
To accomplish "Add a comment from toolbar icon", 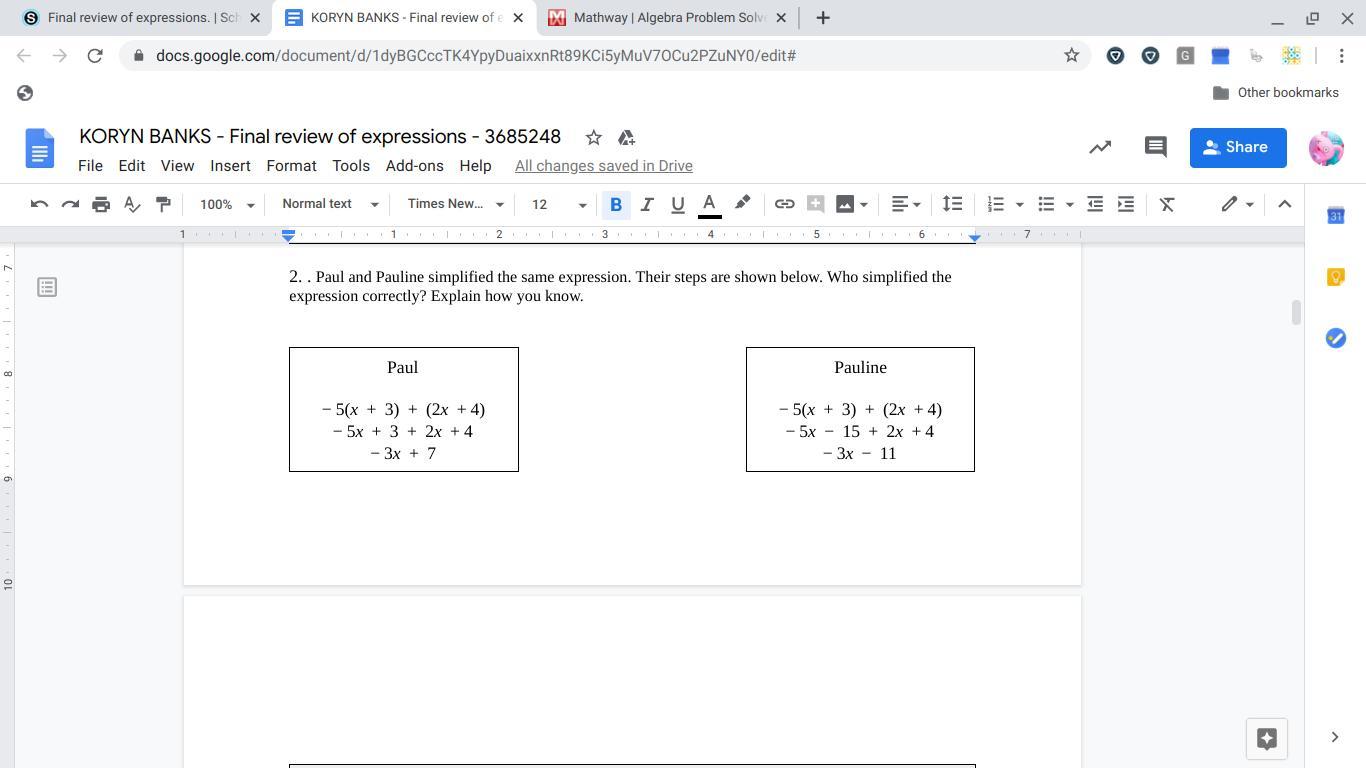I will pyautogui.click(x=815, y=204).
